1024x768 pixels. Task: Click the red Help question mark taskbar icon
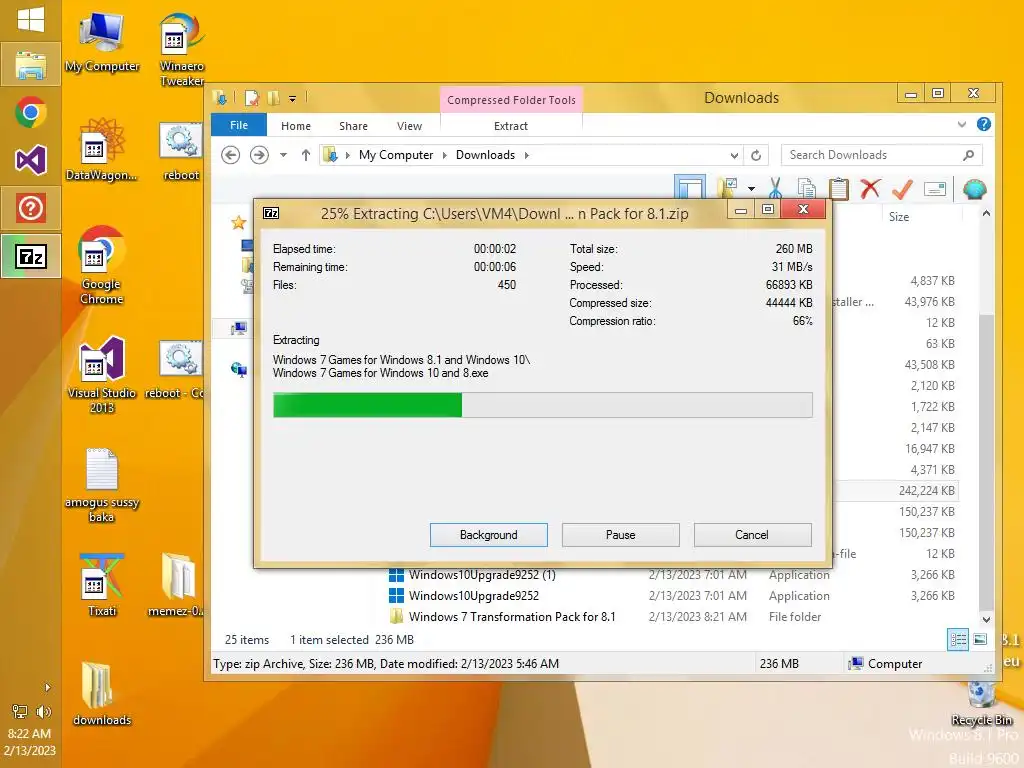(31, 208)
